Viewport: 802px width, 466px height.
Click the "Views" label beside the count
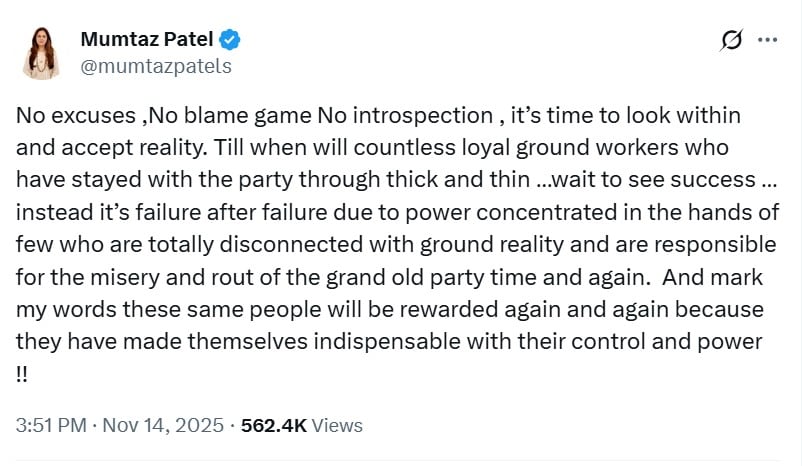[x=337, y=425]
